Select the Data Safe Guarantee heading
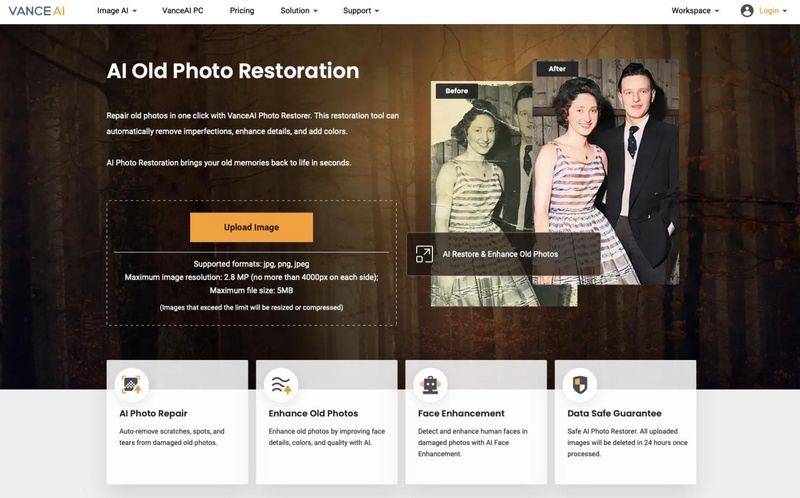The width and height of the screenshot is (800, 498). click(614, 413)
